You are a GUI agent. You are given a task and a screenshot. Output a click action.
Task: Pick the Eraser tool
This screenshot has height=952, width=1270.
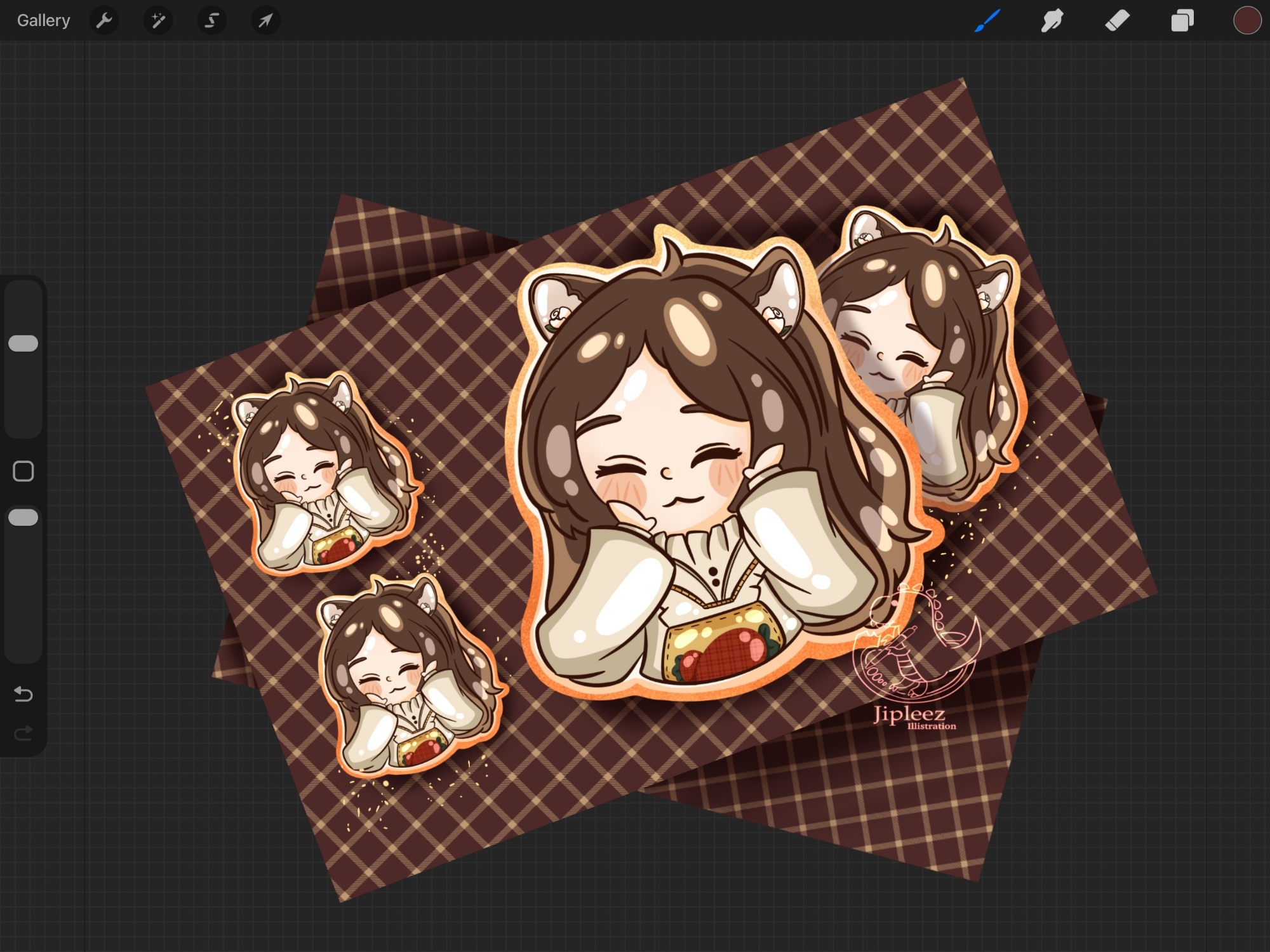[1117, 21]
